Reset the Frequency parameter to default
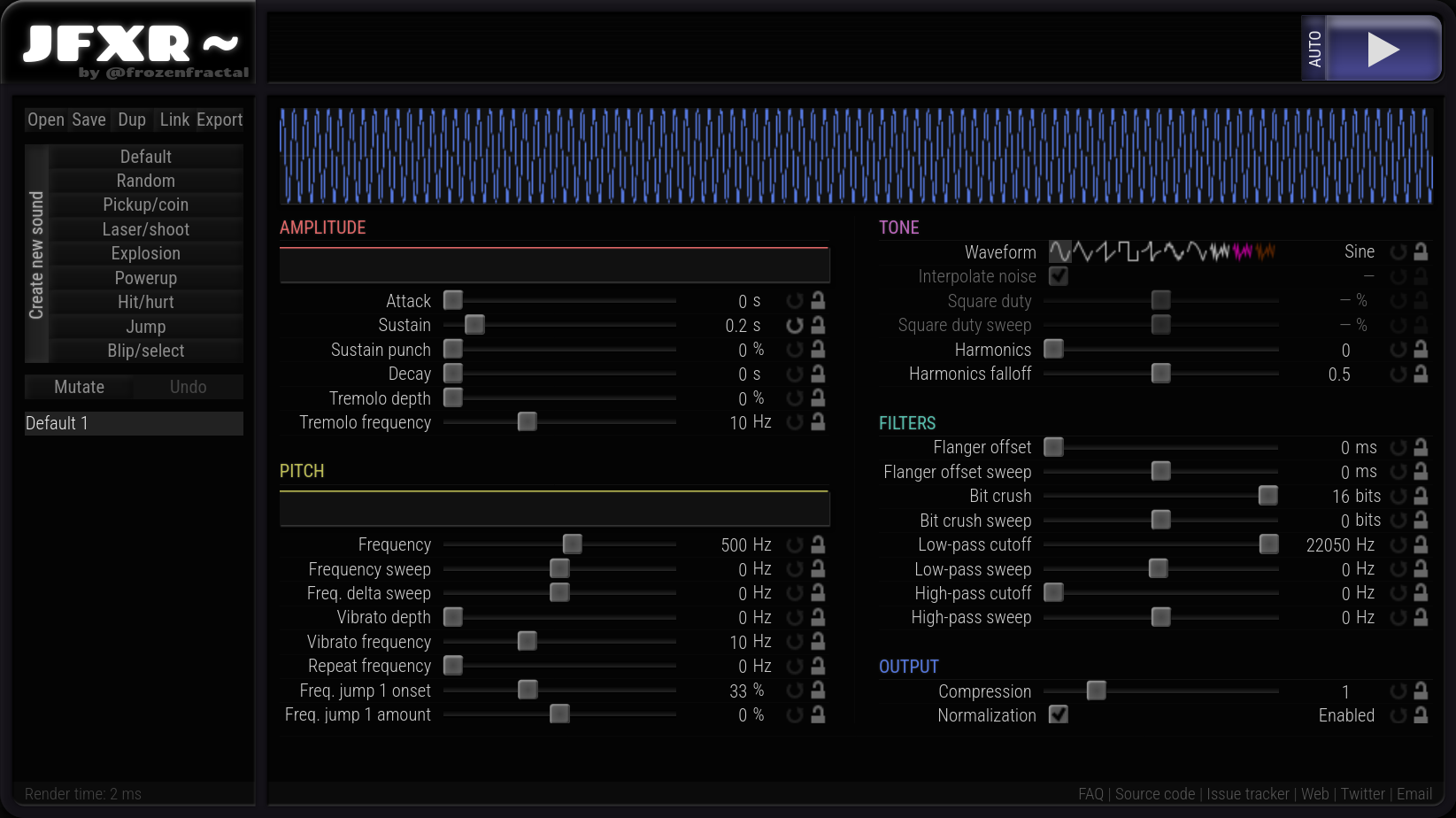1456x818 pixels. pos(795,544)
